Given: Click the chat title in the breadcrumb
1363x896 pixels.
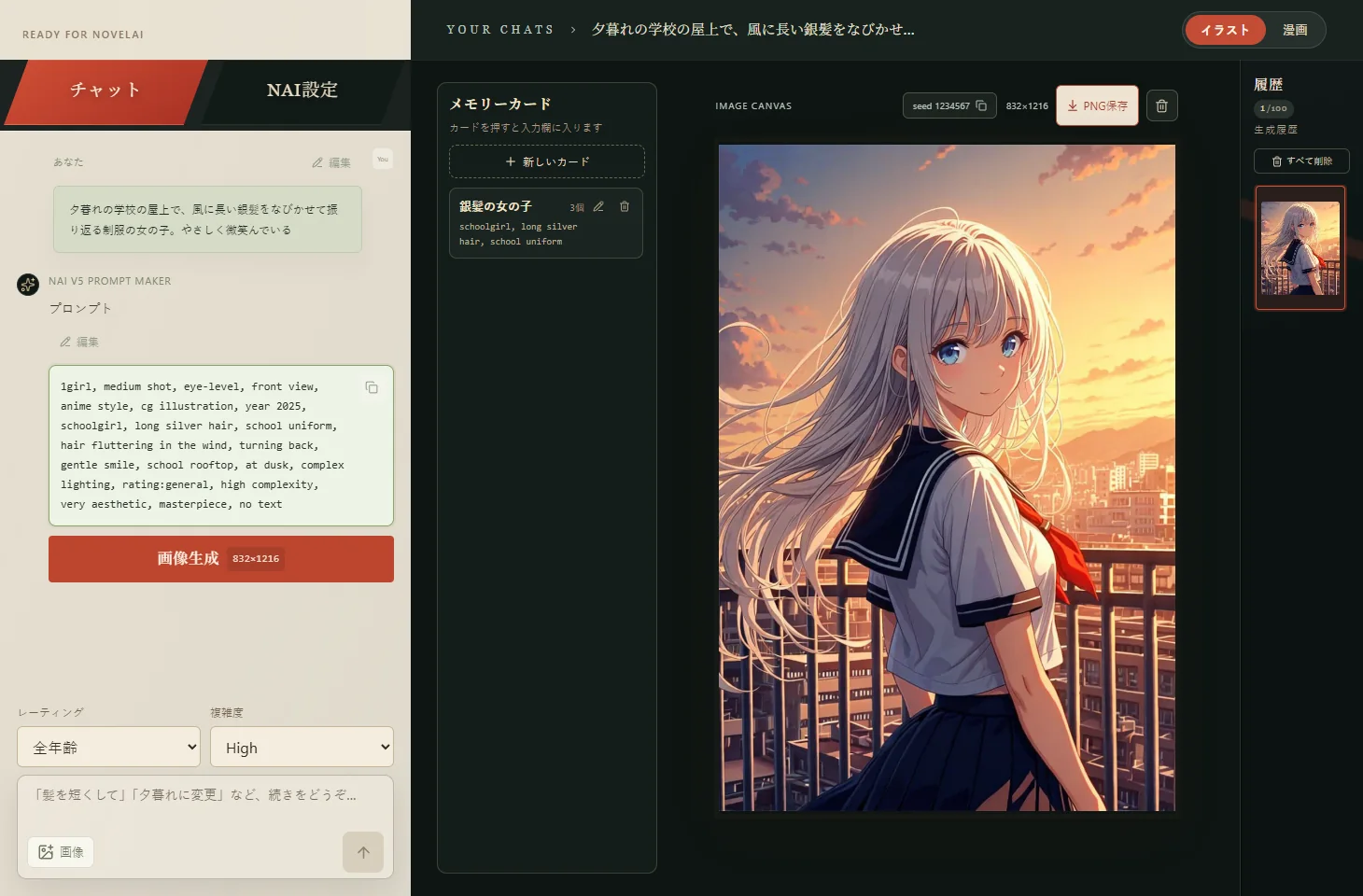Looking at the screenshot, I should [x=752, y=30].
